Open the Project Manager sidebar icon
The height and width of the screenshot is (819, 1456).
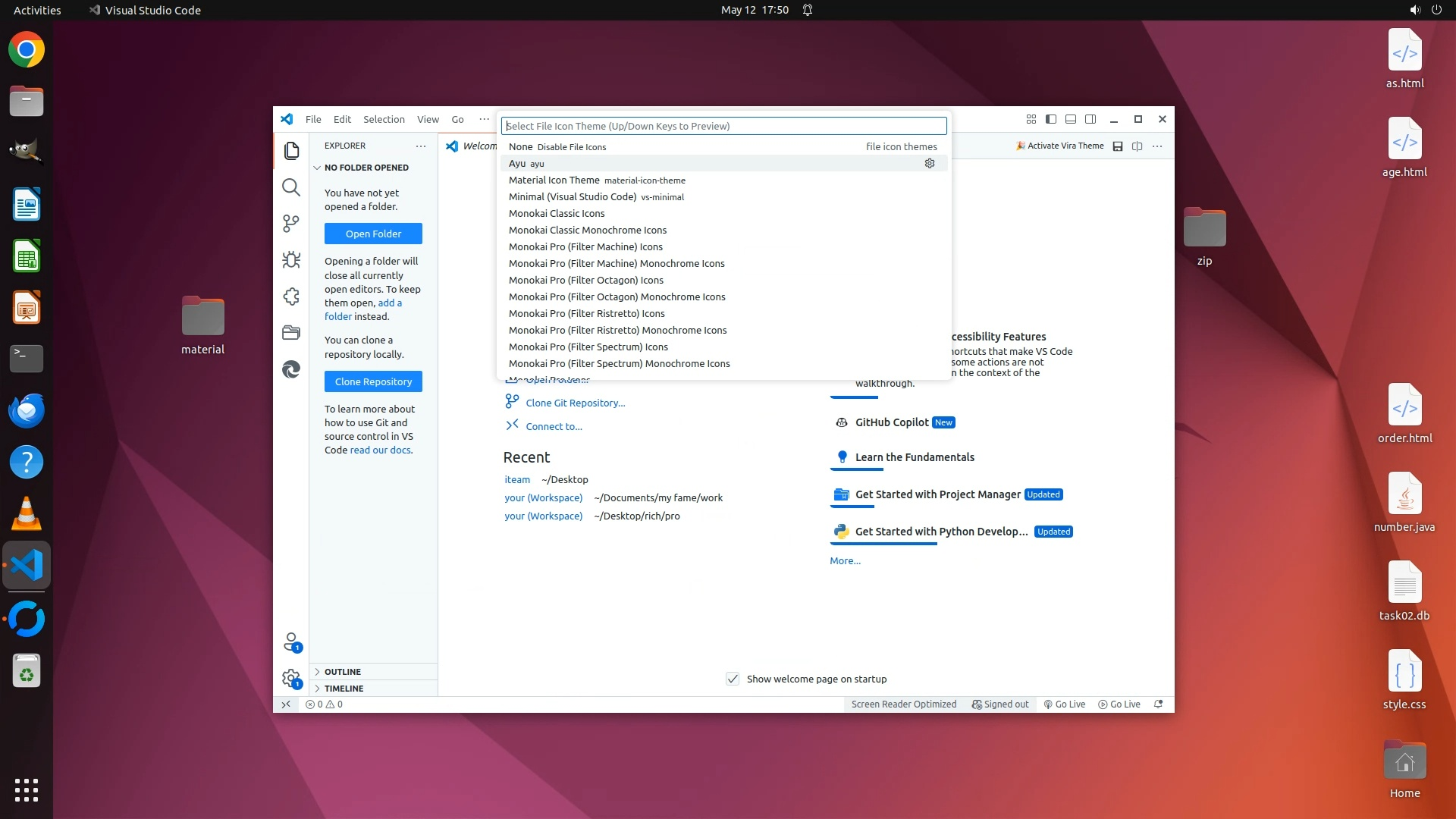pyautogui.click(x=291, y=333)
